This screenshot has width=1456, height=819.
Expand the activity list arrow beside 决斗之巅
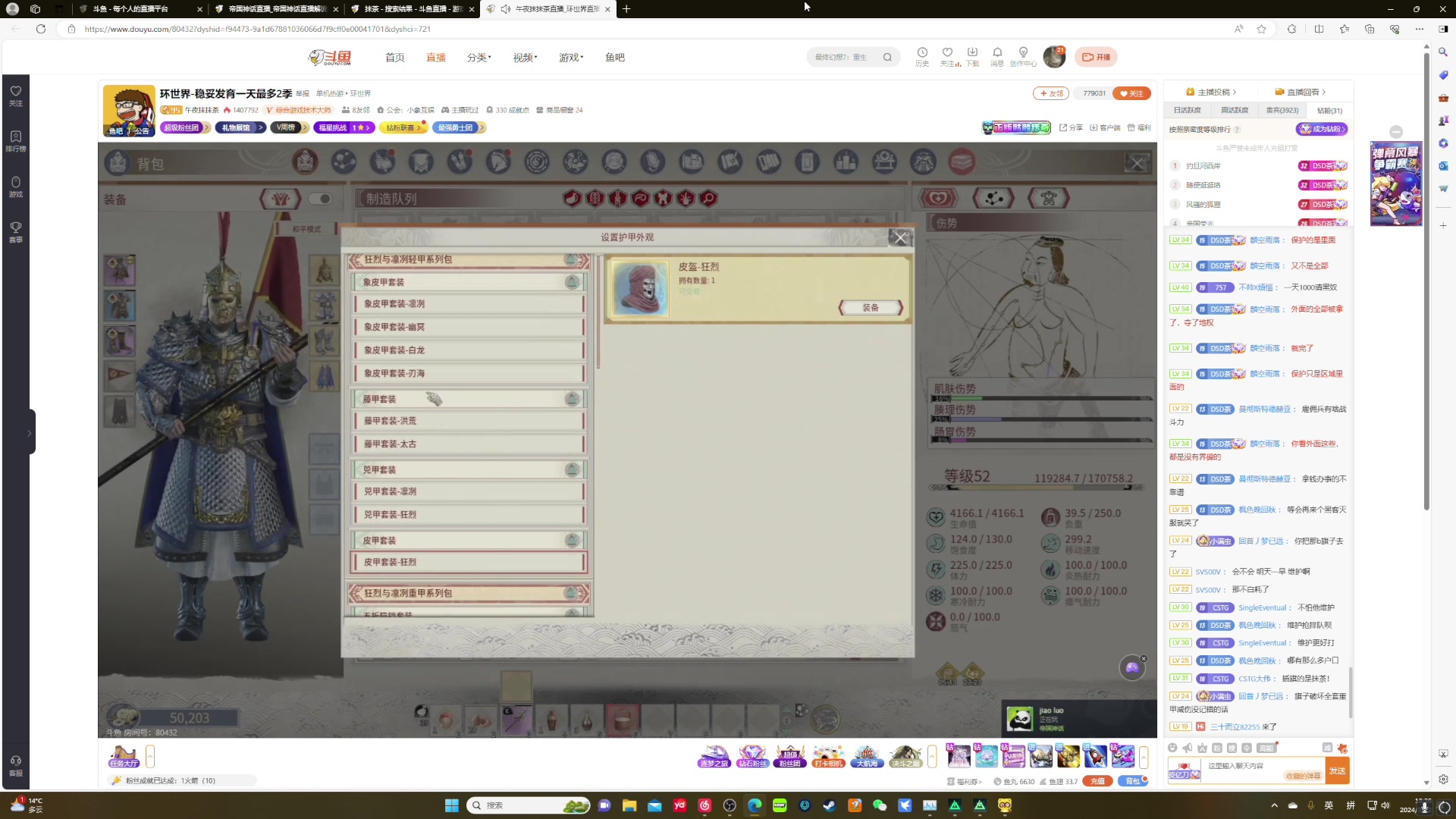coord(932,756)
